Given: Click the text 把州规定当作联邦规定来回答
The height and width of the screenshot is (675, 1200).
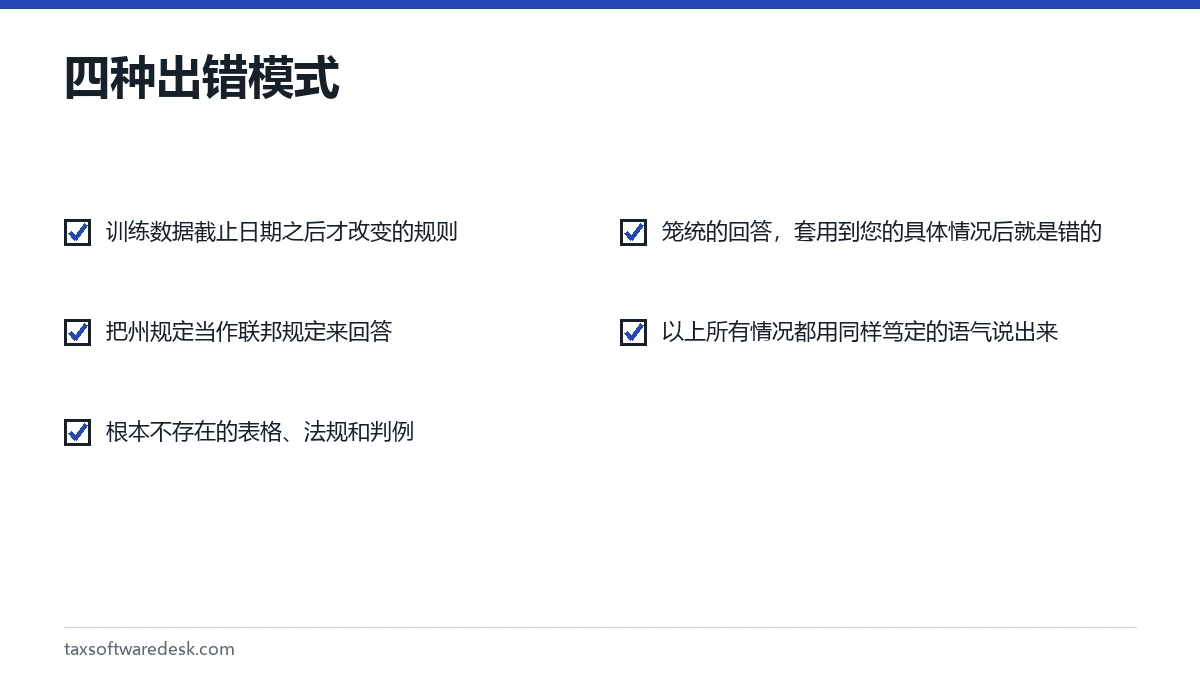Looking at the screenshot, I should (x=248, y=332).
